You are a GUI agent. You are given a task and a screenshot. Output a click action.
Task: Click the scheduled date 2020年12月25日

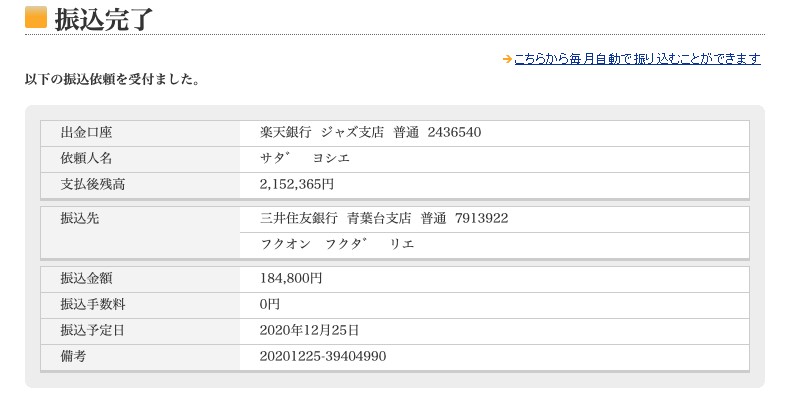310,331
